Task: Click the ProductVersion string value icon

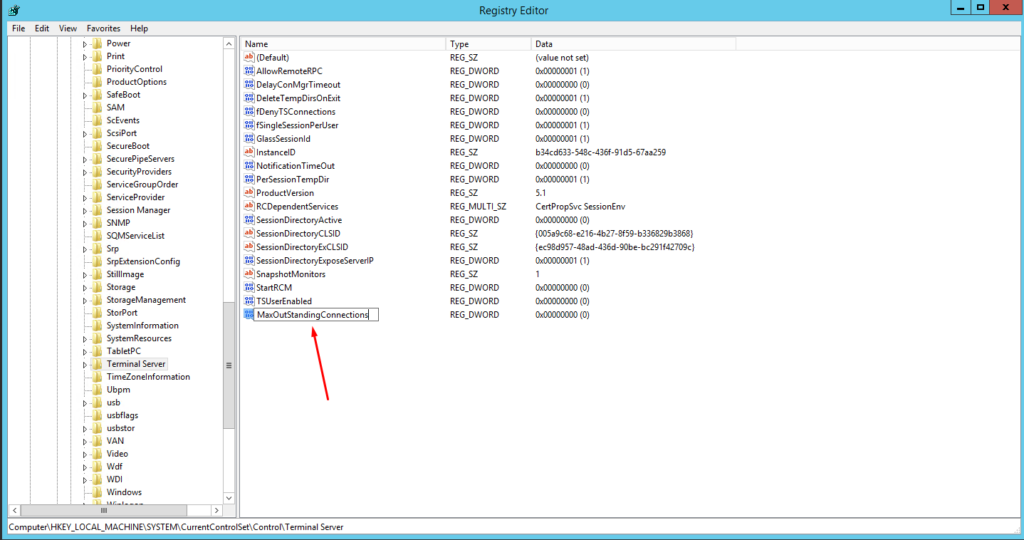Action: (249, 193)
